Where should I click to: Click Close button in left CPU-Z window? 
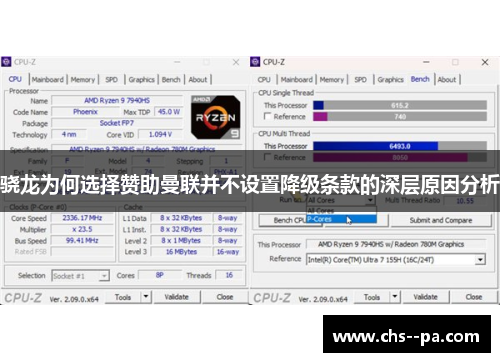coord(225,297)
